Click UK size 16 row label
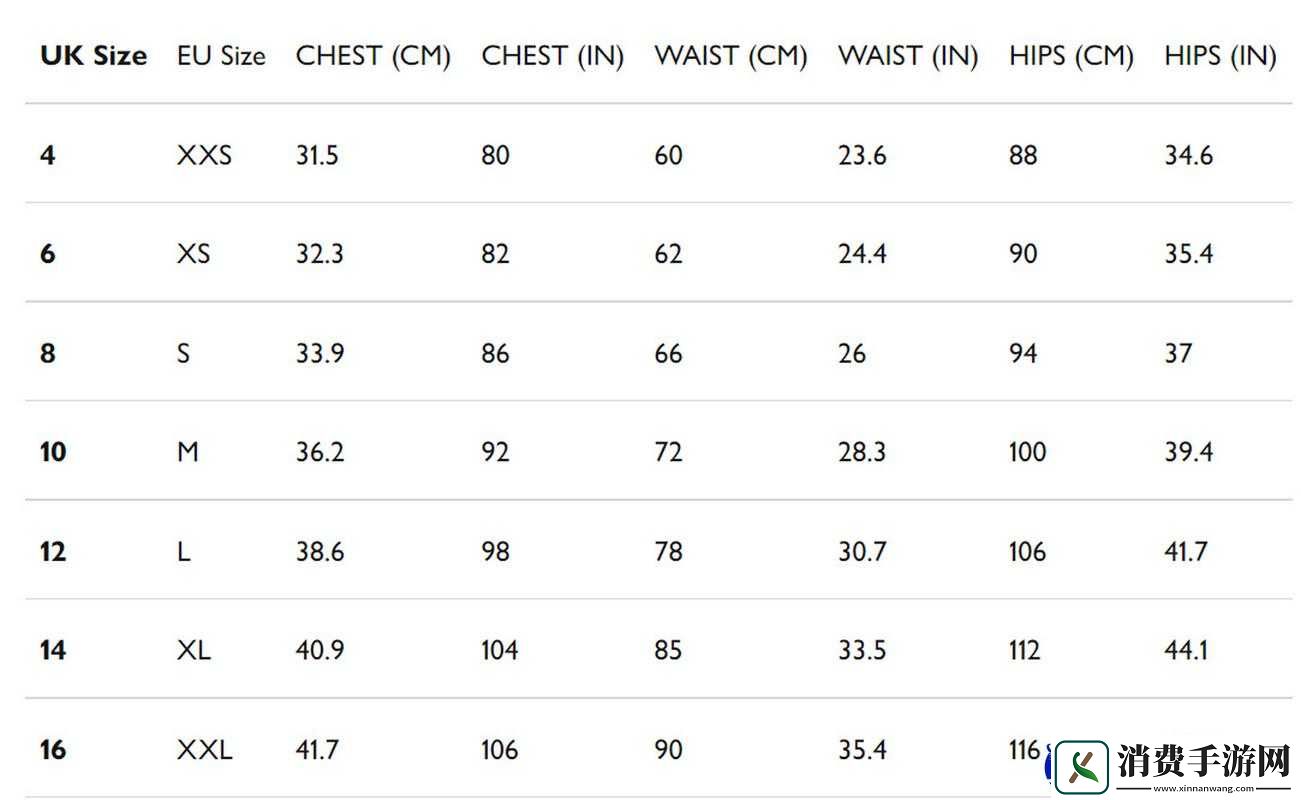1301x800 pixels. coord(53,749)
